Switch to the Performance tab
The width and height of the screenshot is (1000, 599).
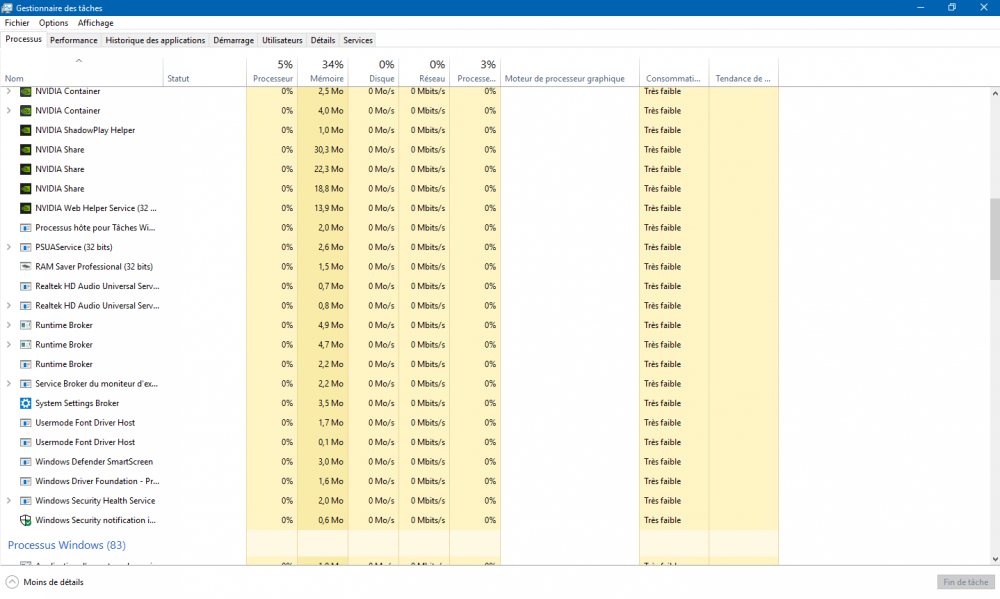click(x=74, y=40)
